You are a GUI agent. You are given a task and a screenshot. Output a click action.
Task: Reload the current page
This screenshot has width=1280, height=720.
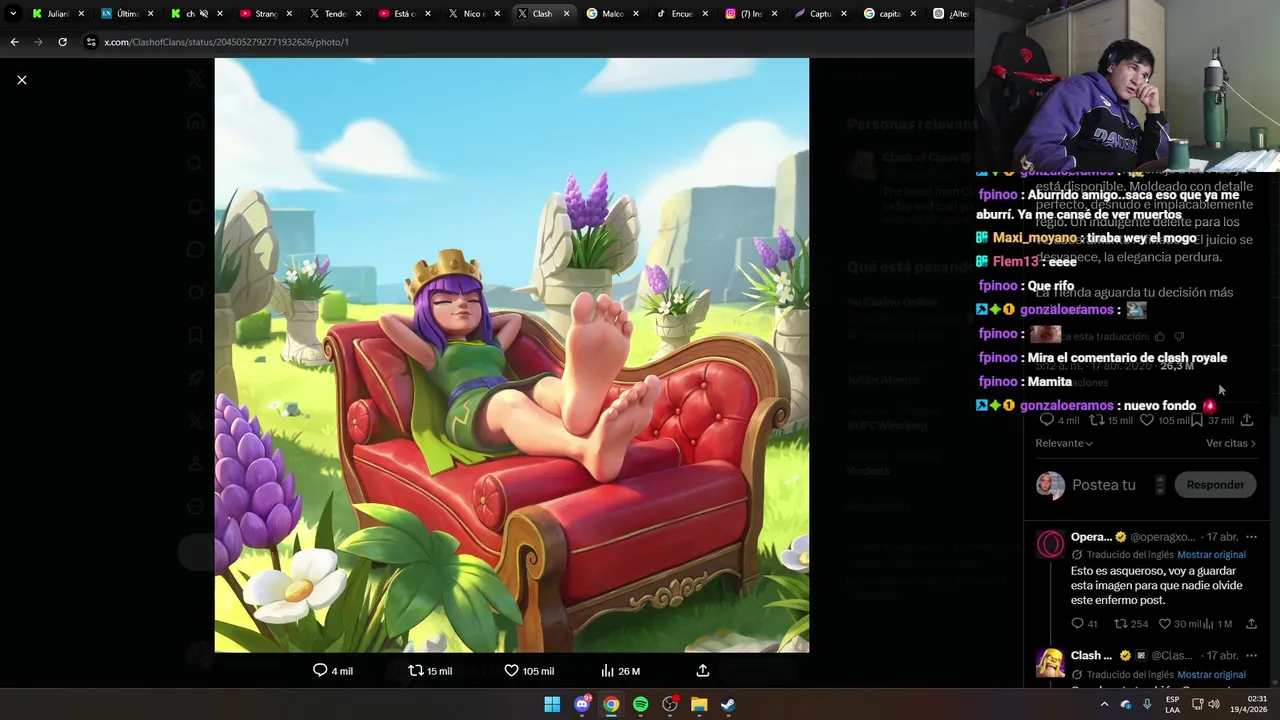tap(62, 42)
